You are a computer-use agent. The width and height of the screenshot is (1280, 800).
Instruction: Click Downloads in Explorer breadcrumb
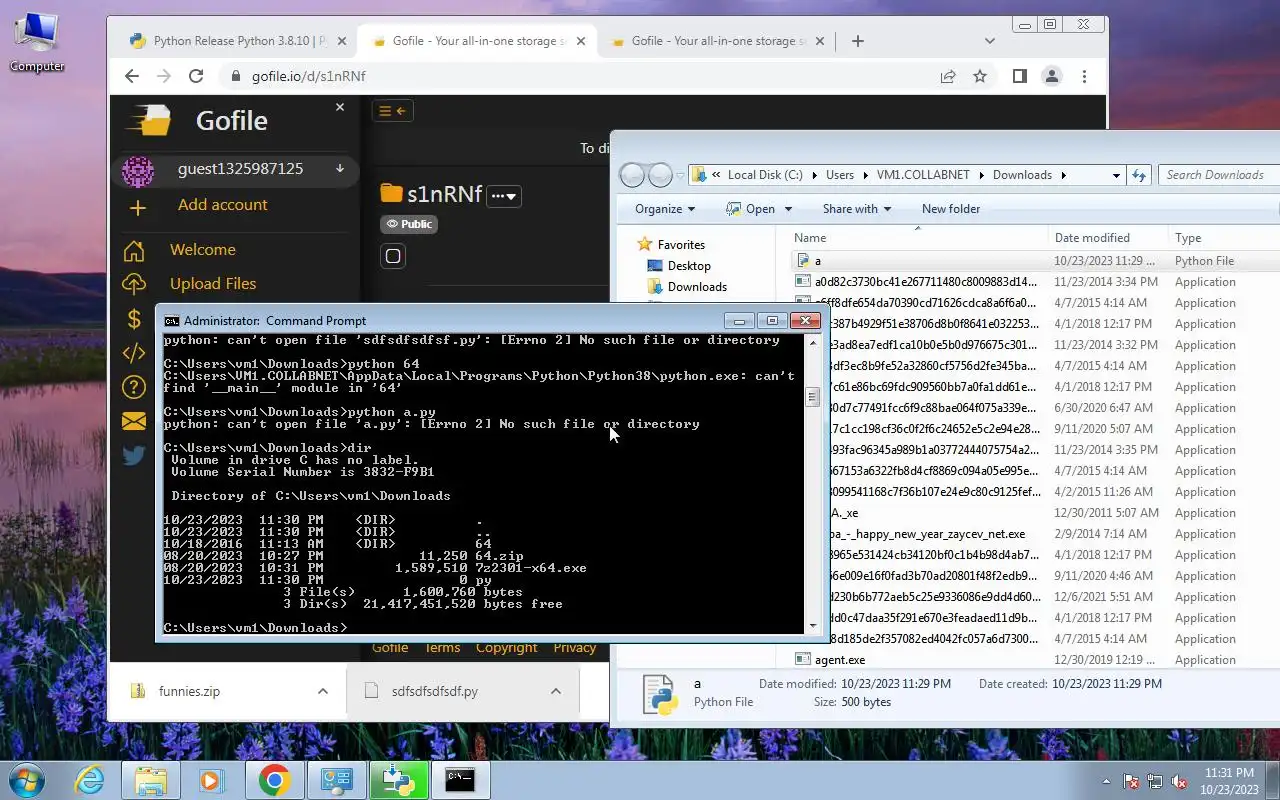[1022, 175]
